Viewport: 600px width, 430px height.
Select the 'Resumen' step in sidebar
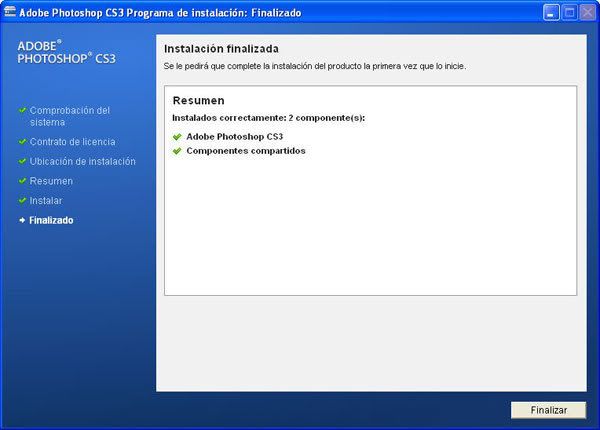pyautogui.click(x=51, y=181)
